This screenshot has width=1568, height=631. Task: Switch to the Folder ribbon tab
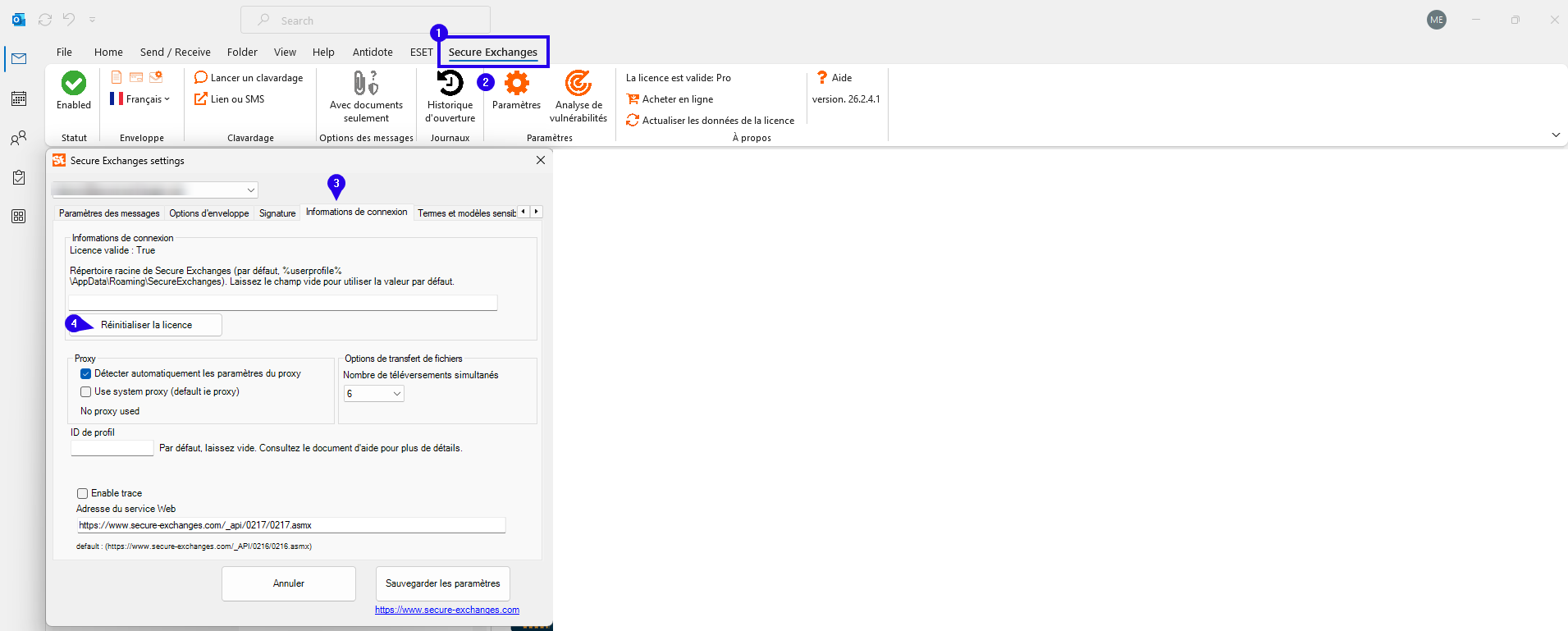click(242, 52)
